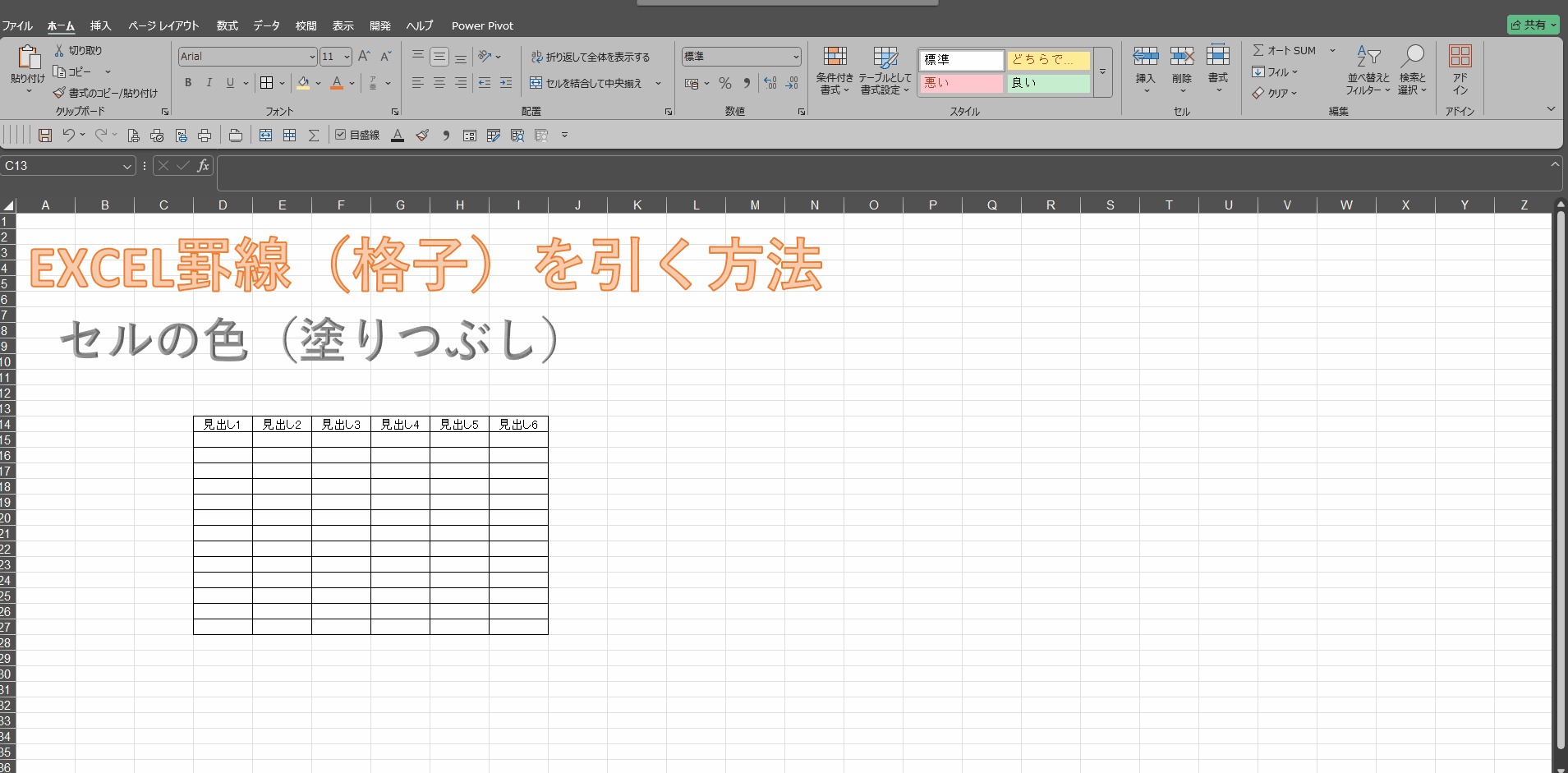
Task: Open the 標準 number format dropdown
Action: [796, 57]
